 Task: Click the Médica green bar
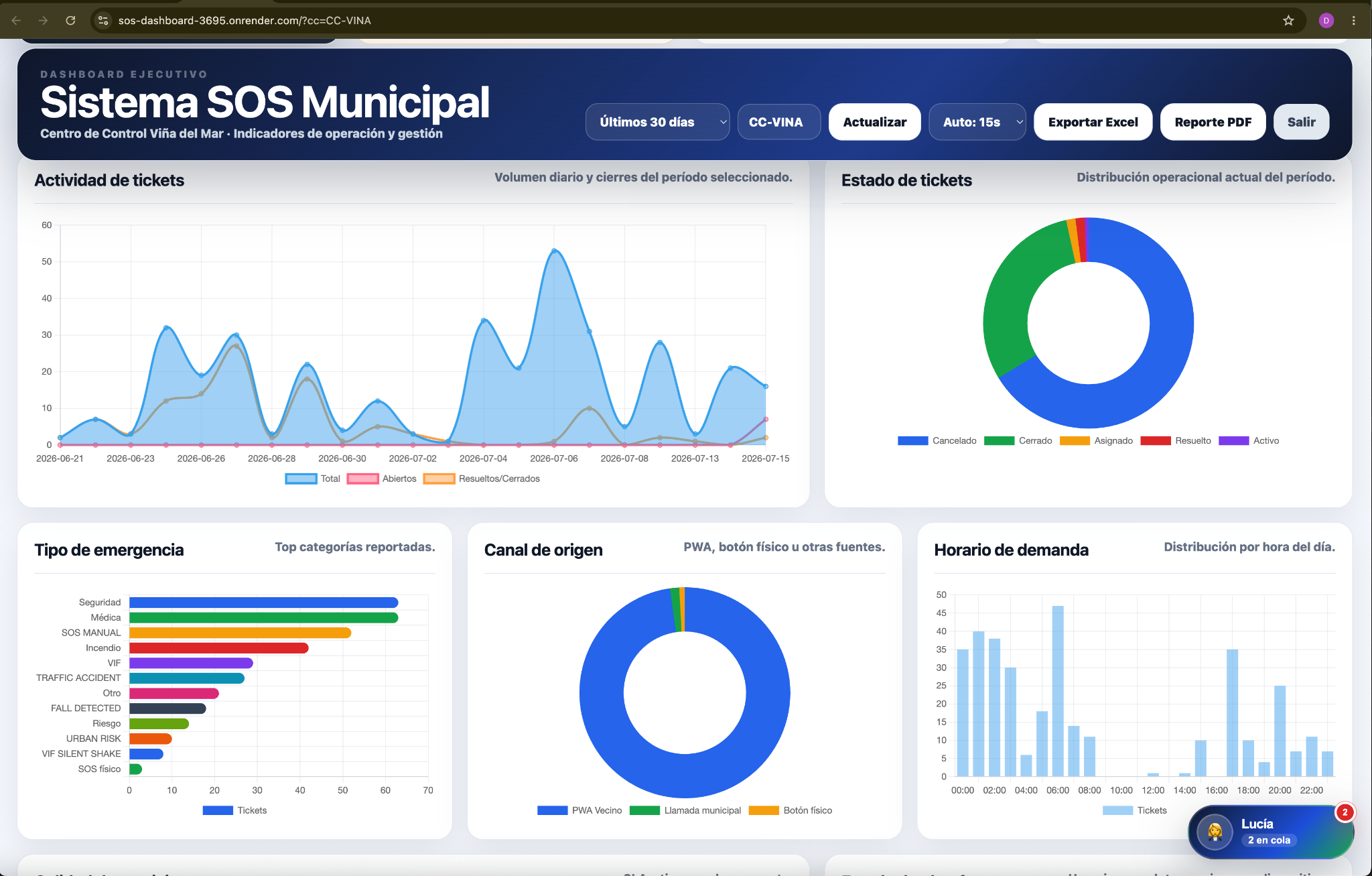coord(263,617)
